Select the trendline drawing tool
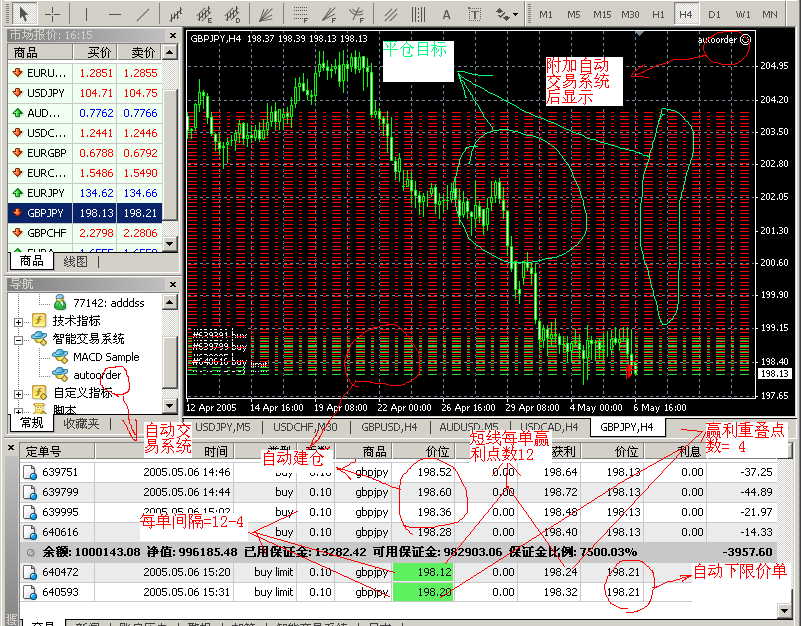Screen dimensions: 801x626 coord(145,14)
